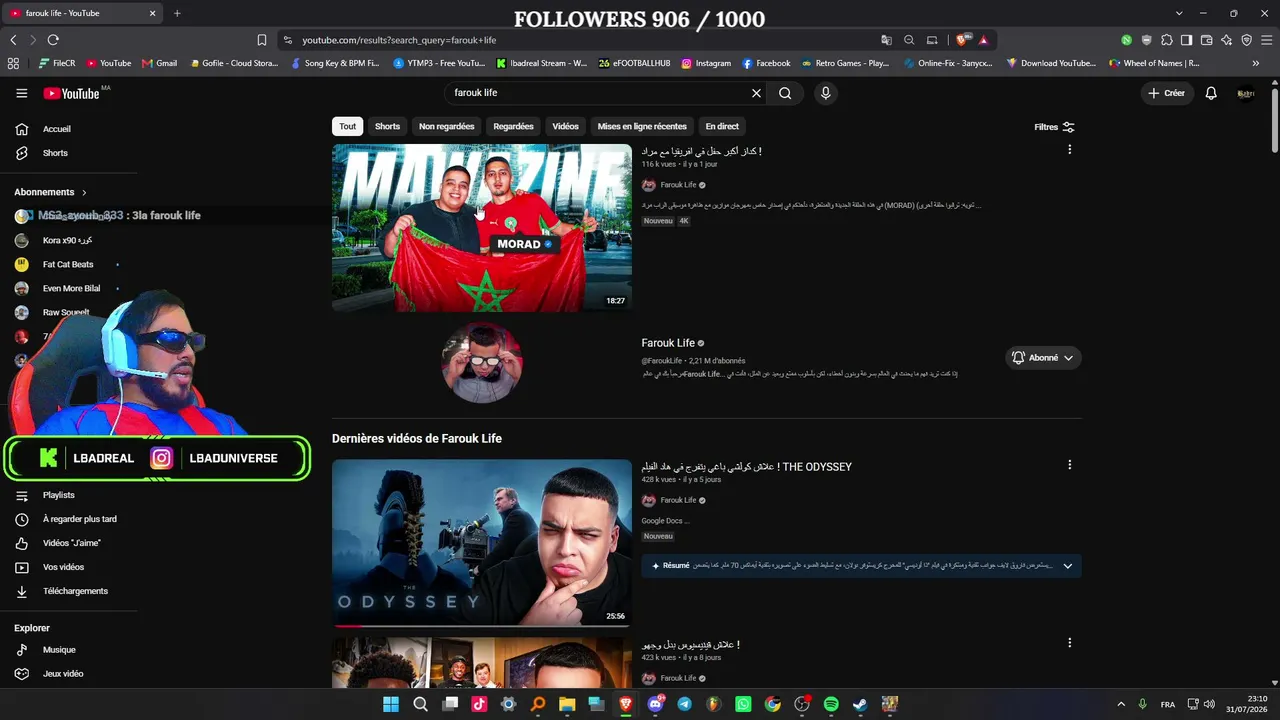Select the Shorts filter chip
The height and width of the screenshot is (720, 1280).
click(387, 127)
